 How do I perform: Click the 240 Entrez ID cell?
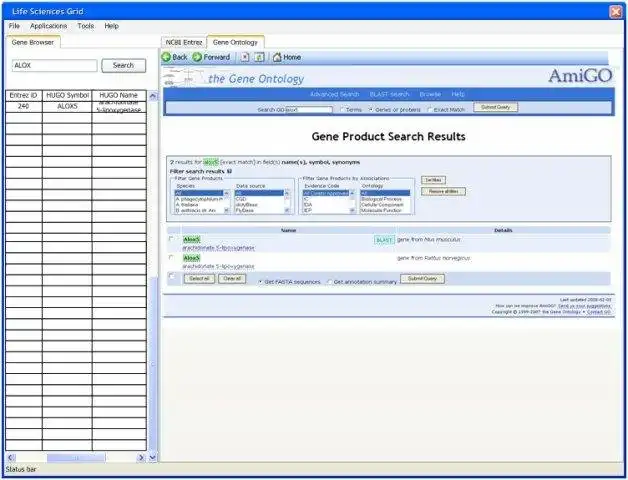24,107
